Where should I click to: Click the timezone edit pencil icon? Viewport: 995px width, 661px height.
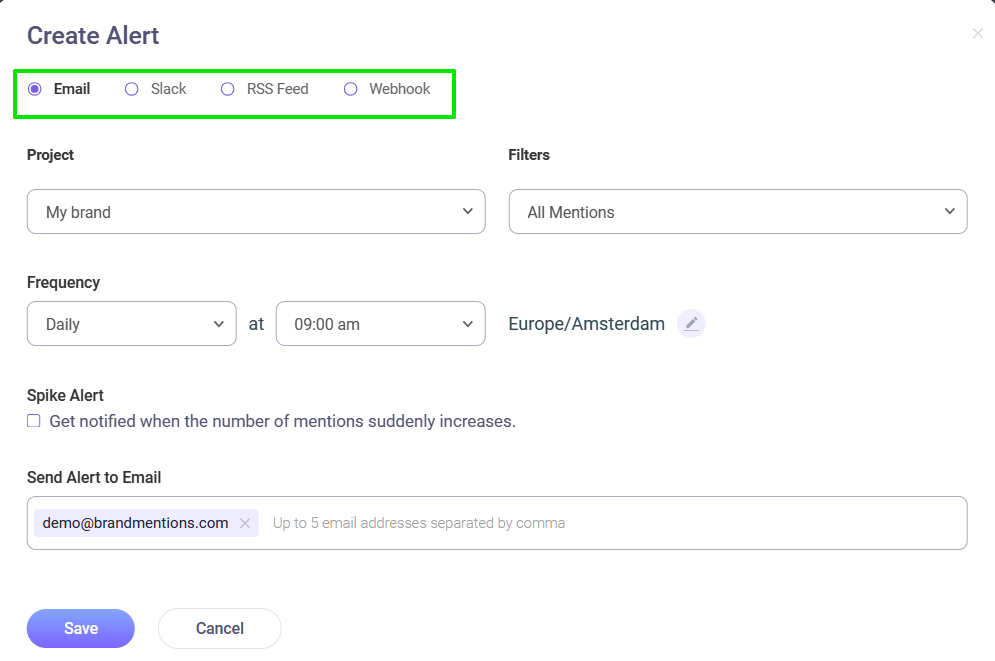click(x=691, y=324)
